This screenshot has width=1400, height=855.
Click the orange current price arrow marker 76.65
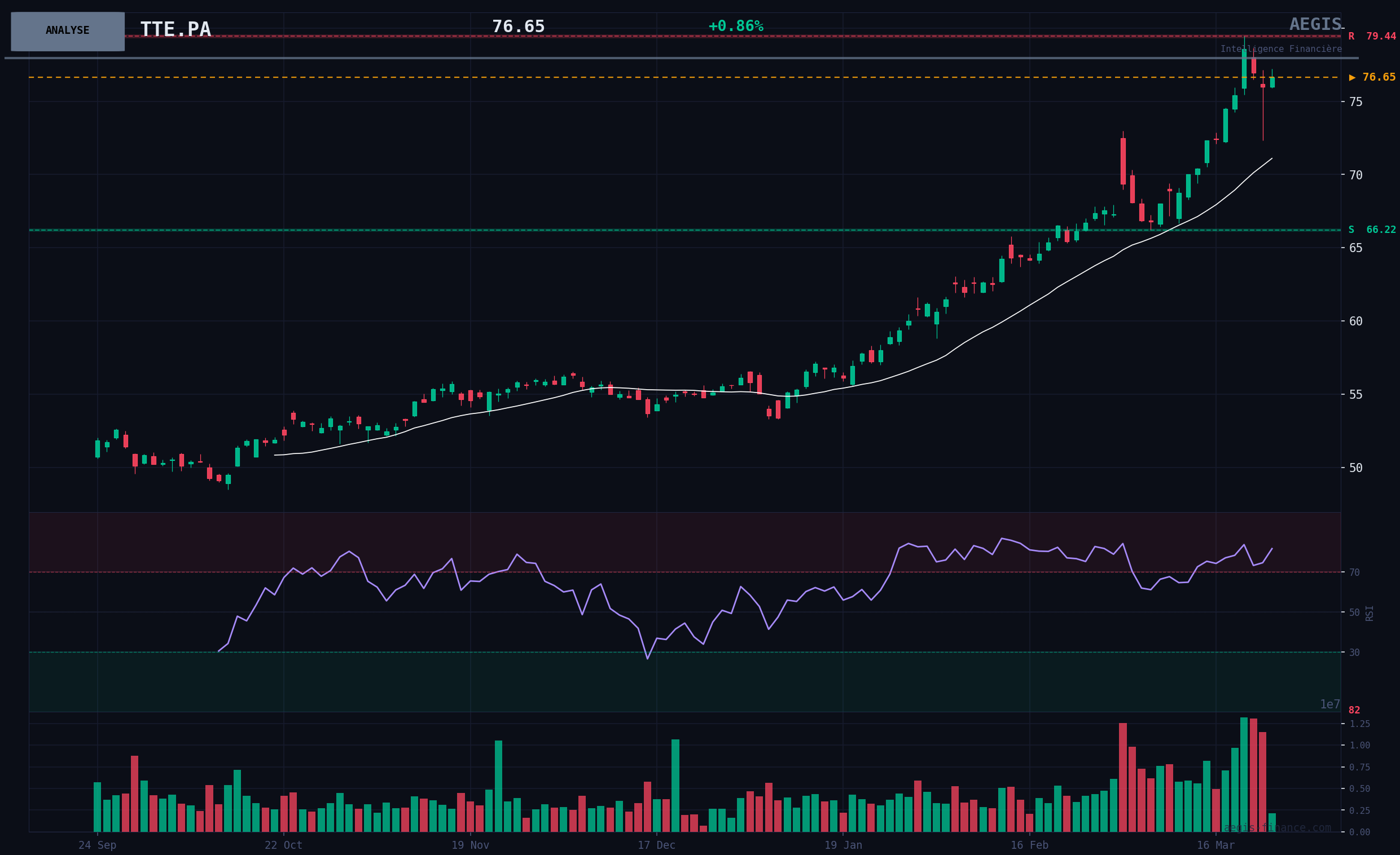pos(1372,77)
